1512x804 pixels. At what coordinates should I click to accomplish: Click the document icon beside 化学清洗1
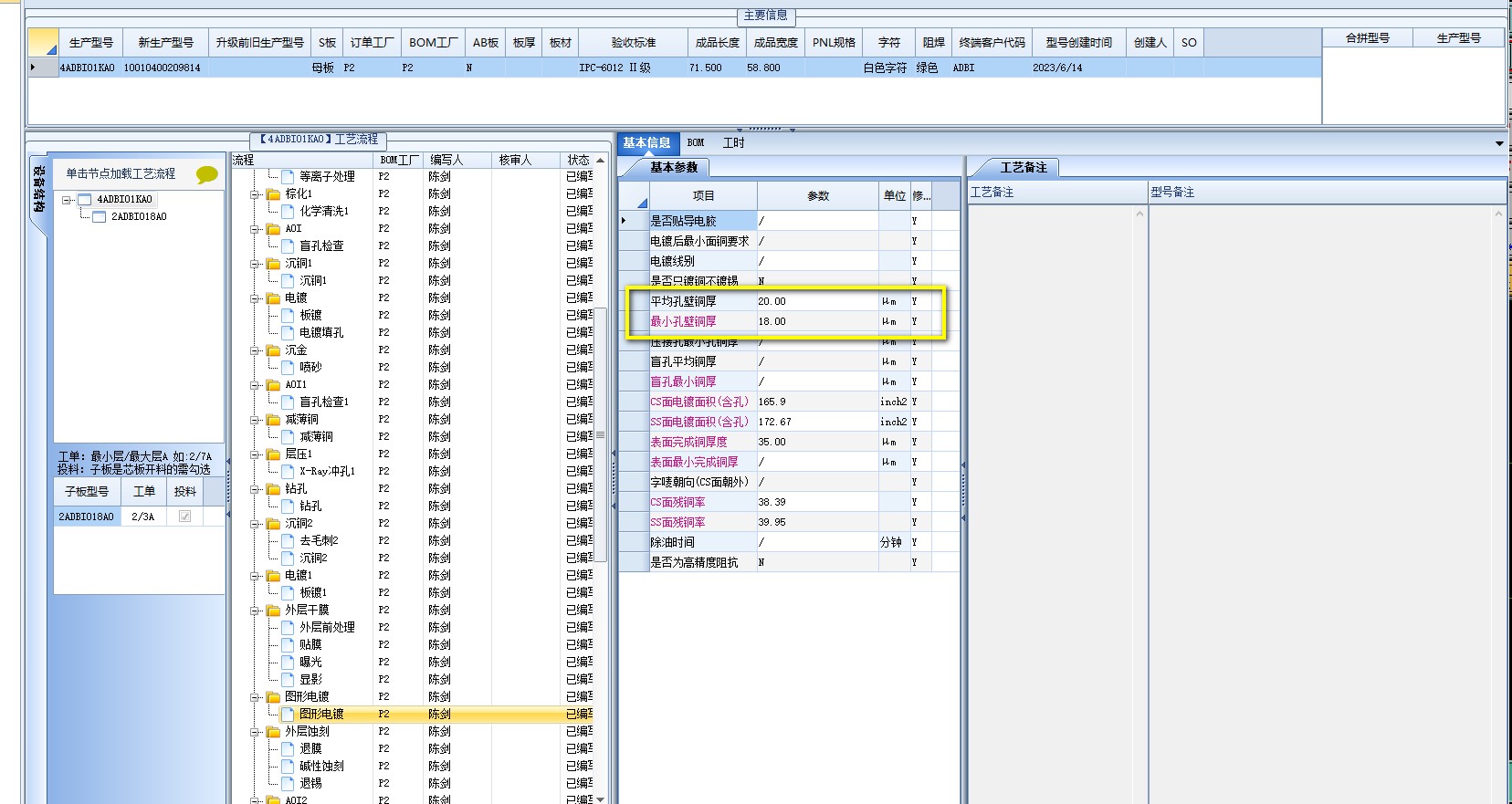288,212
